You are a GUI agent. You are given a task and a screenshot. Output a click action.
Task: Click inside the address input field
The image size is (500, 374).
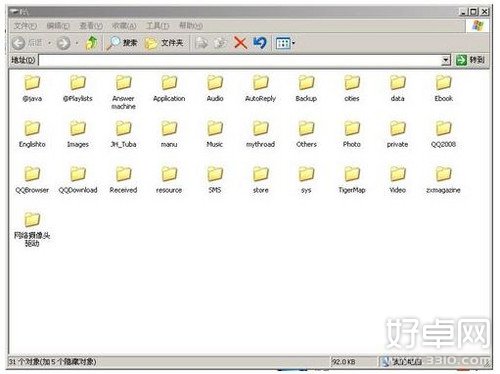(x=240, y=60)
